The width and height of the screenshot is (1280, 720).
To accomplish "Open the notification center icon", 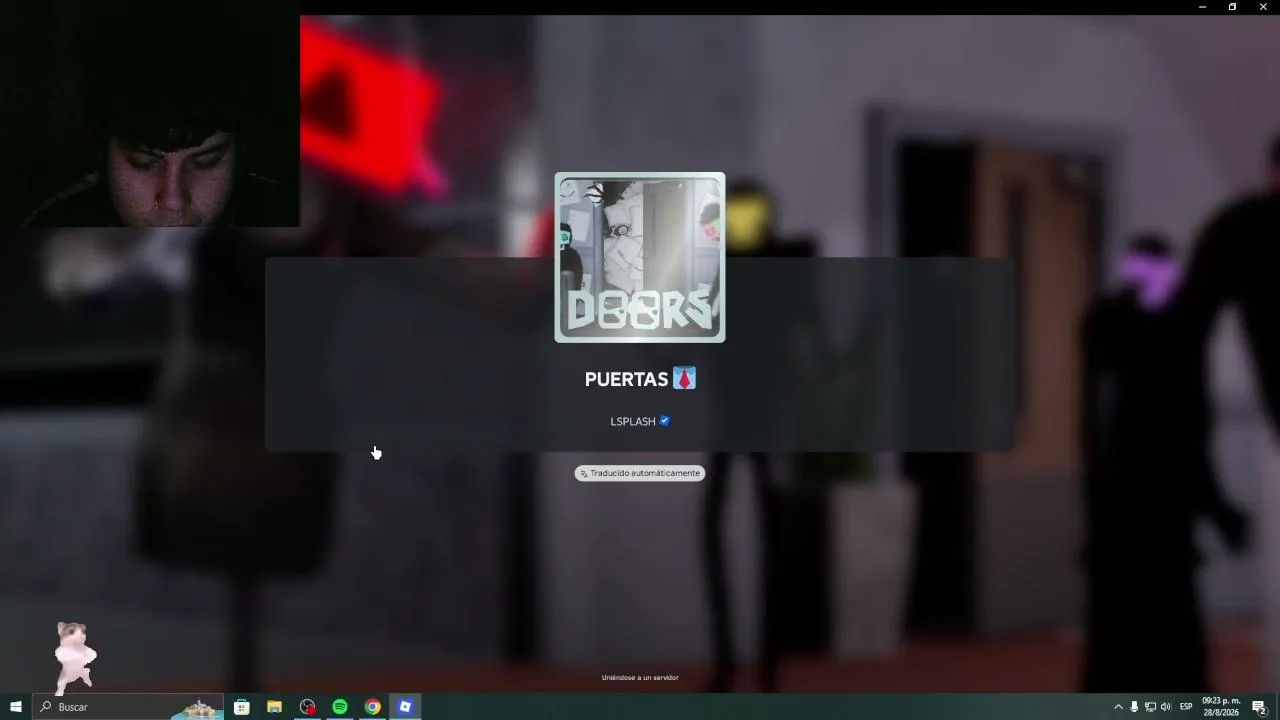I will click(x=1260, y=707).
